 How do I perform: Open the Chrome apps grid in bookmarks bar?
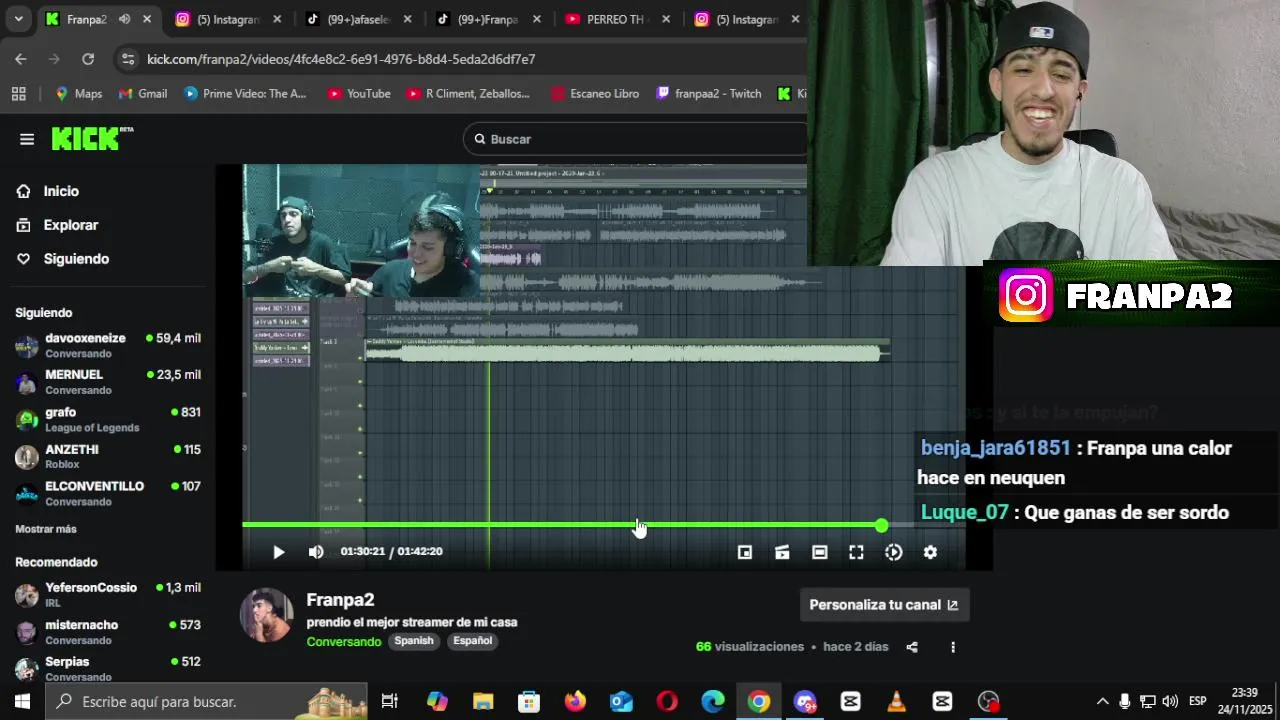click(18, 94)
